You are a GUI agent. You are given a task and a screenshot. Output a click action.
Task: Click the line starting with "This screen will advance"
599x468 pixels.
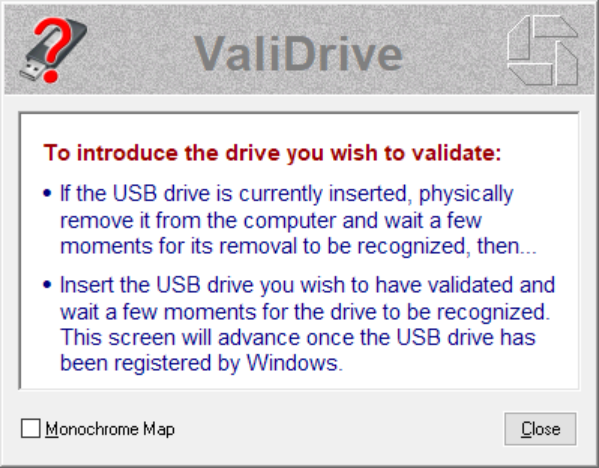point(298,337)
